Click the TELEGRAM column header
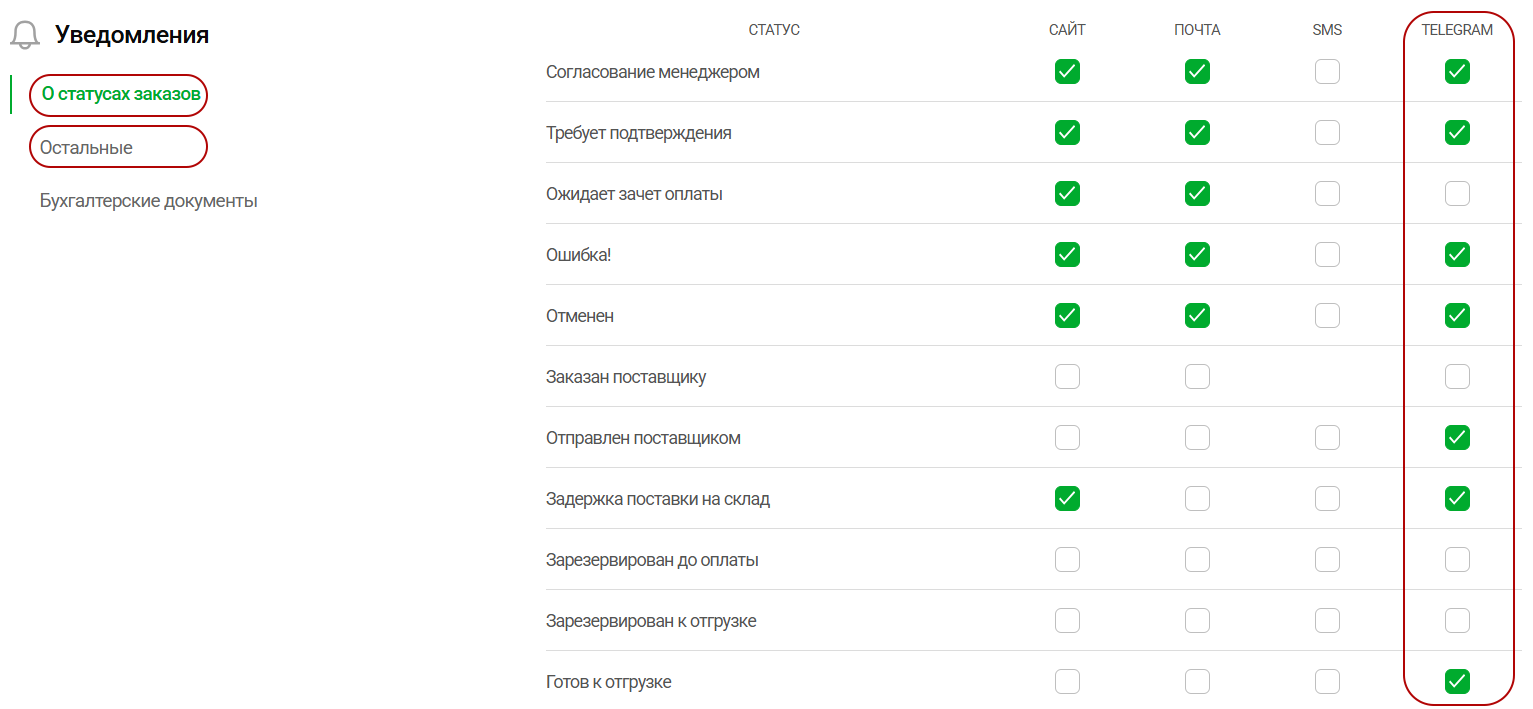The height and width of the screenshot is (709, 1533). click(1457, 30)
